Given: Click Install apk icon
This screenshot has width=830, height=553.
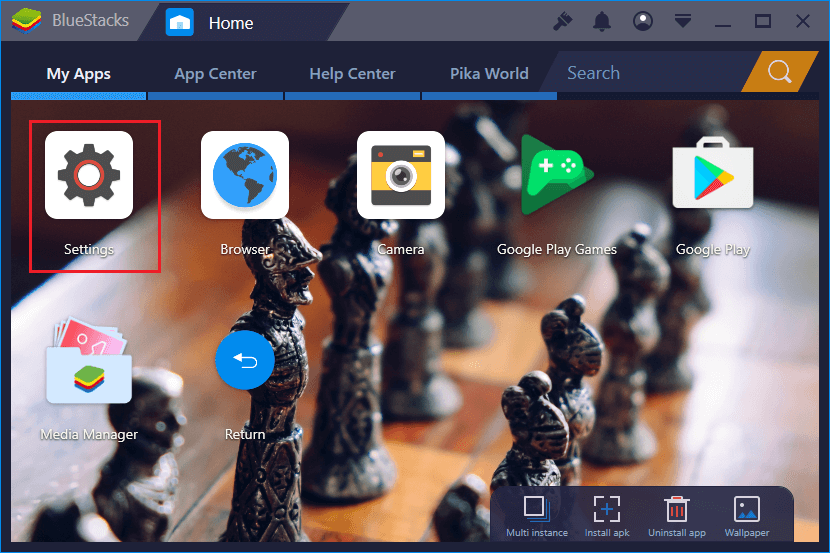Looking at the screenshot, I should [x=607, y=509].
